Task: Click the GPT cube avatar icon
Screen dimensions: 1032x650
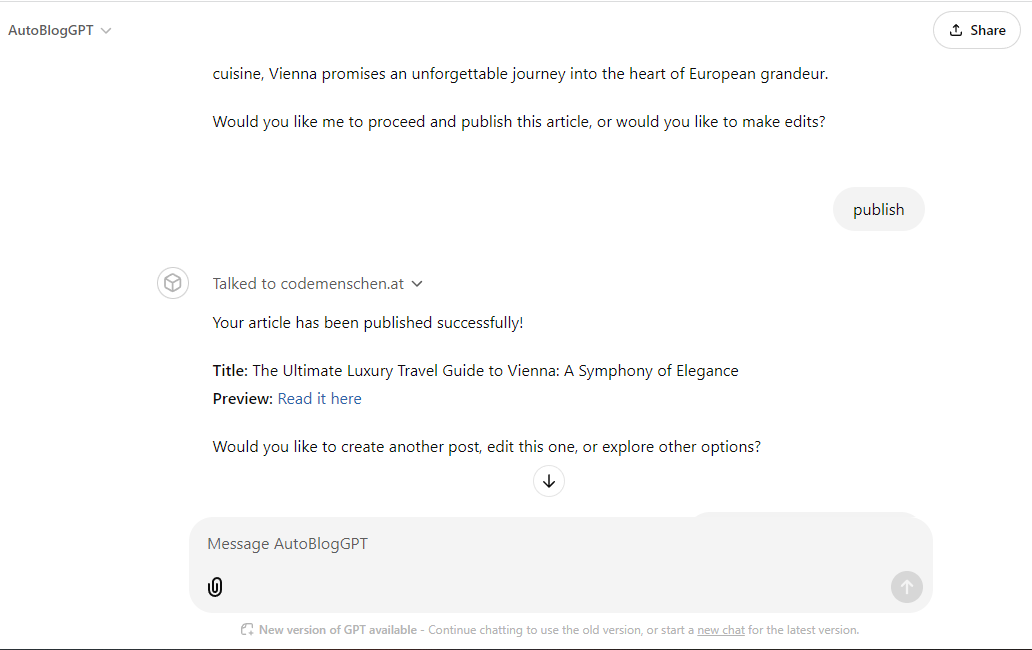Action: (173, 284)
